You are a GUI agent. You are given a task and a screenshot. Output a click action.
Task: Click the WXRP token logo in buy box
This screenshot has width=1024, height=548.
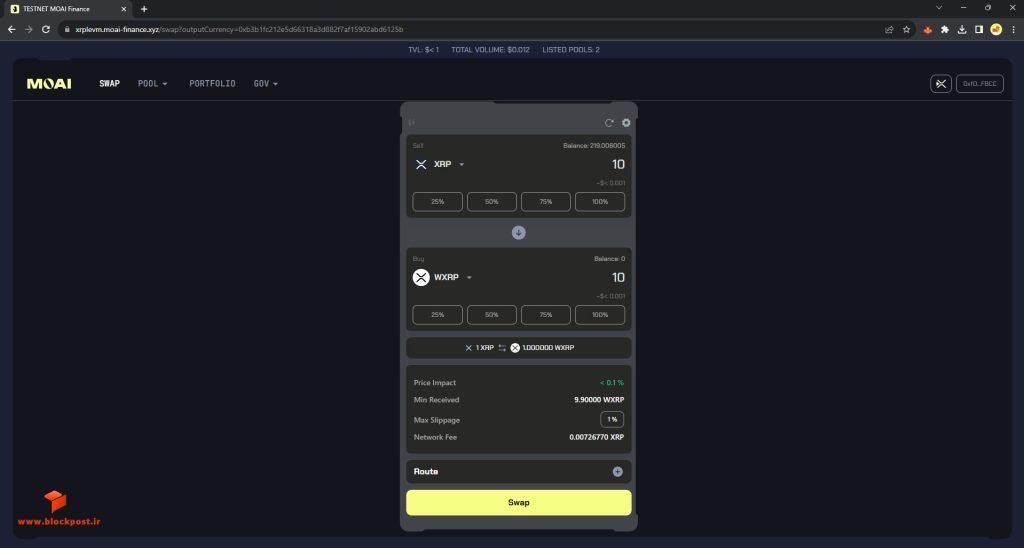tap(421, 278)
